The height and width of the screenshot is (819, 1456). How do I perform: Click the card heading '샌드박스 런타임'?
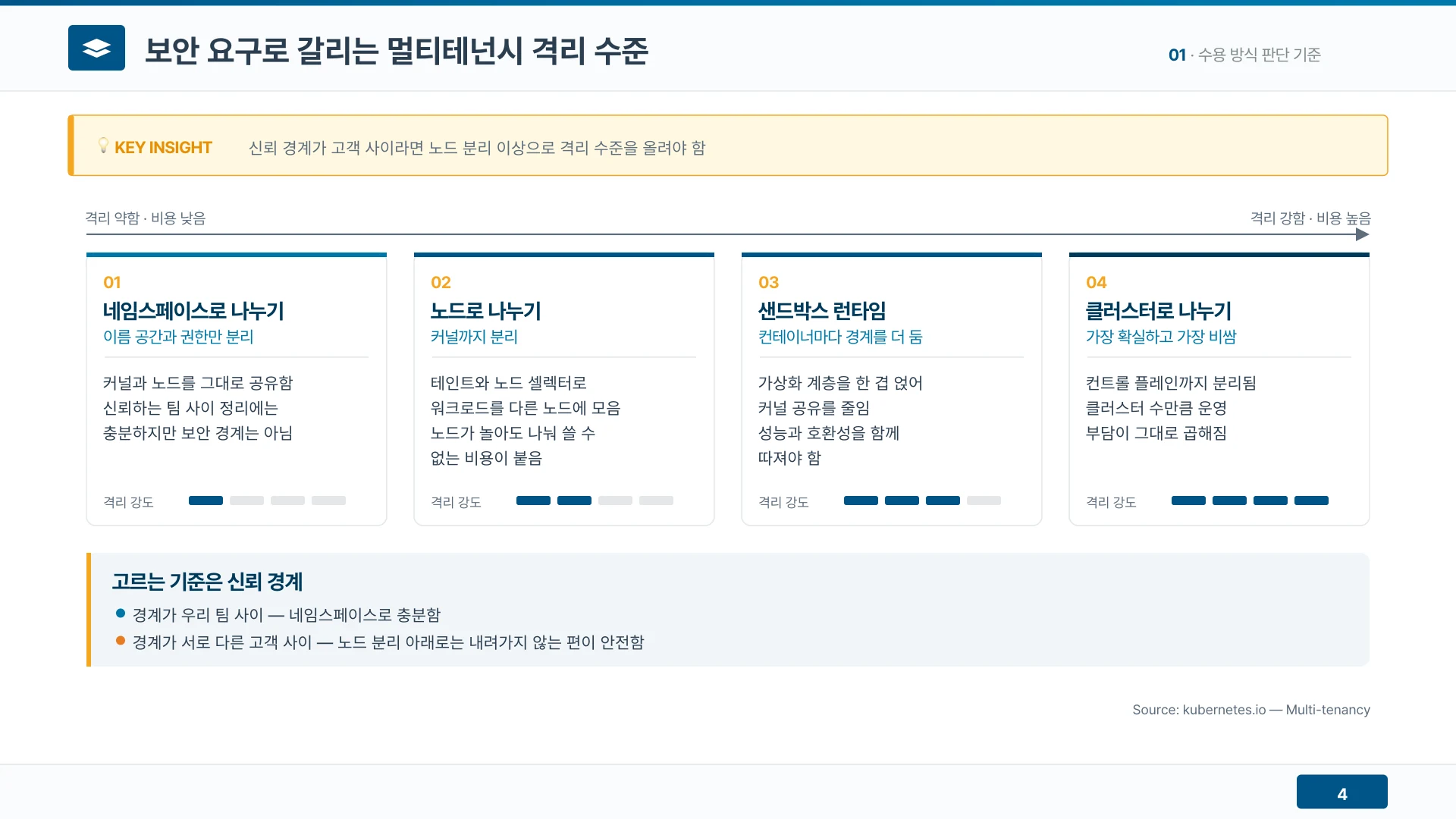tap(822, 310)
